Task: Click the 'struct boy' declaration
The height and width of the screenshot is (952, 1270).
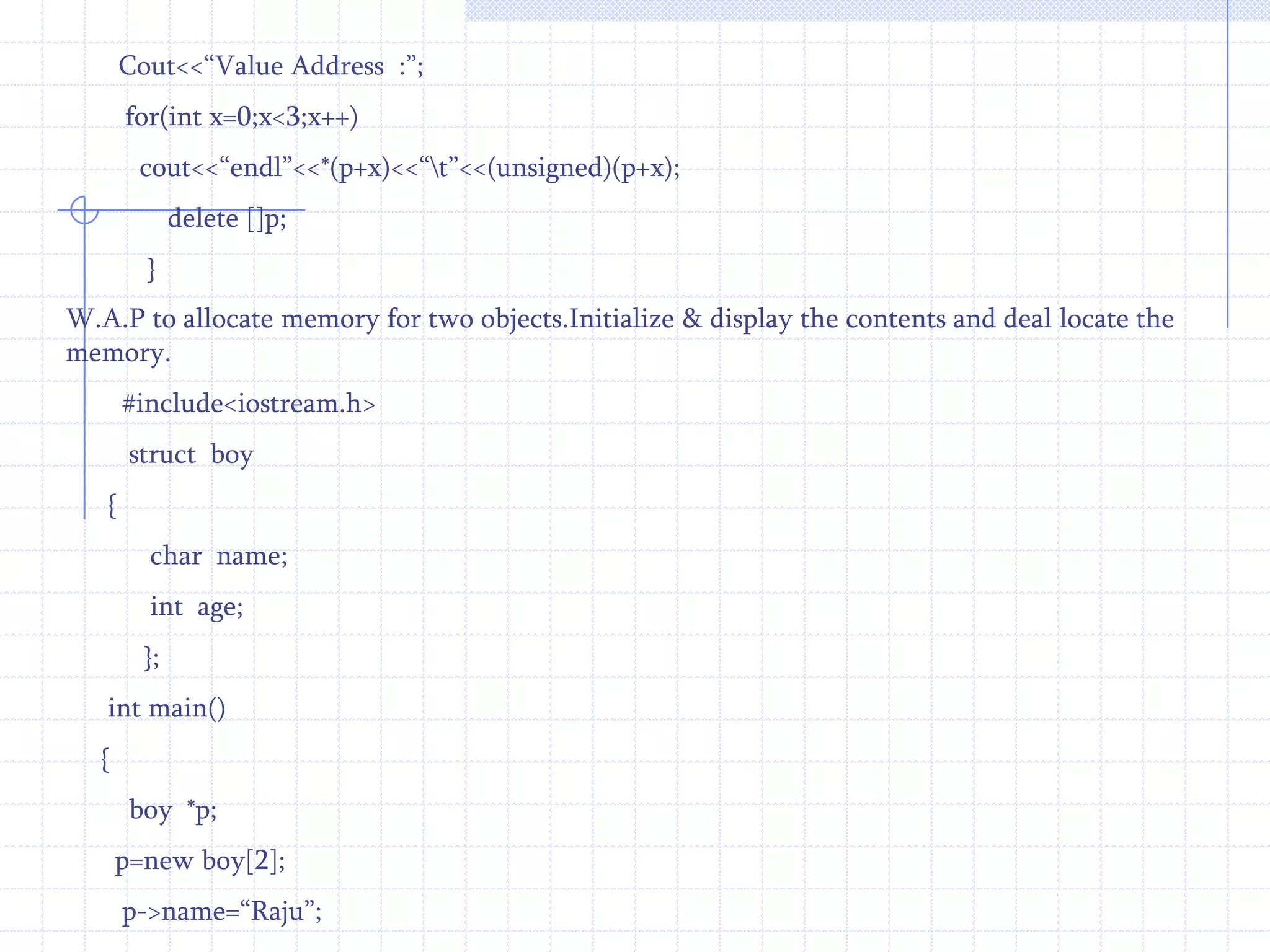Action: [x=191, y=455]
